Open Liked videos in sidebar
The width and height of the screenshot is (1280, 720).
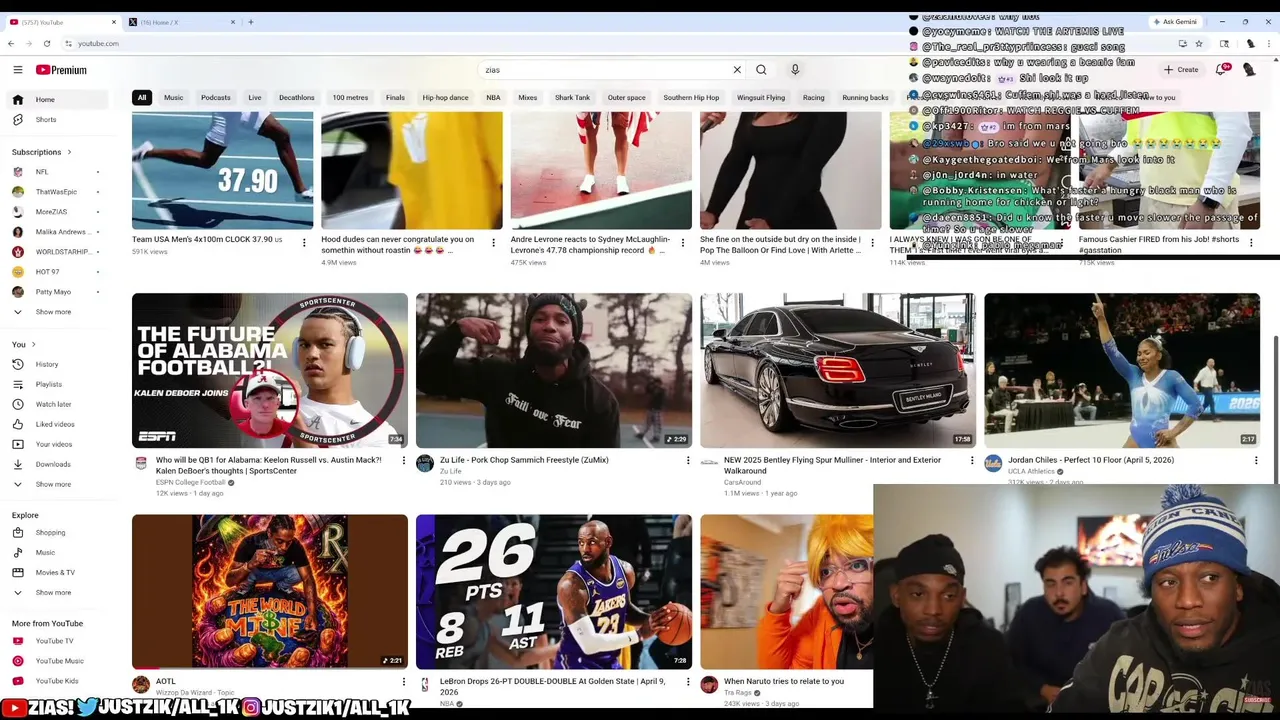(55, 424)
